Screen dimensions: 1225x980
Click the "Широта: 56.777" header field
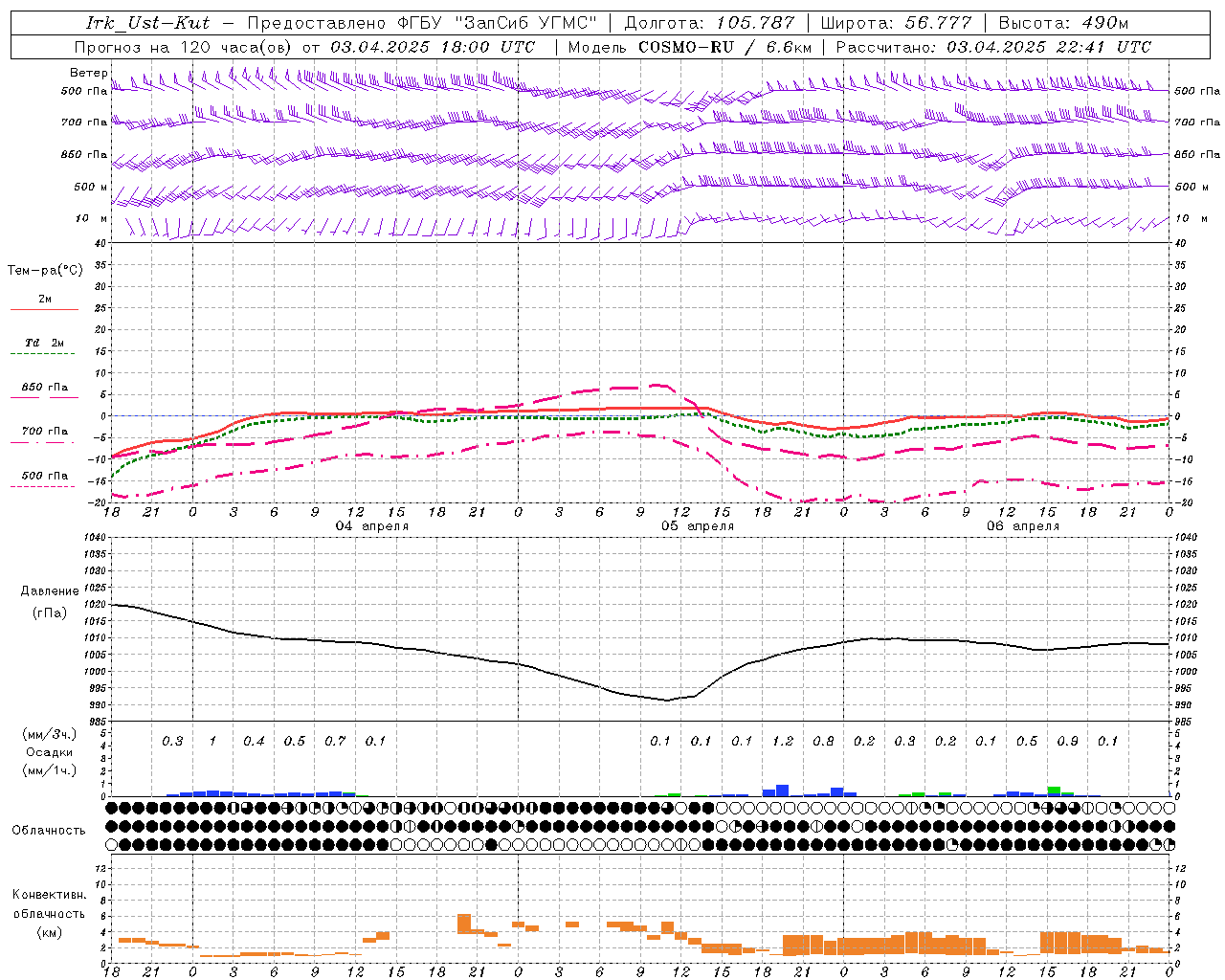tap(896, 23)
